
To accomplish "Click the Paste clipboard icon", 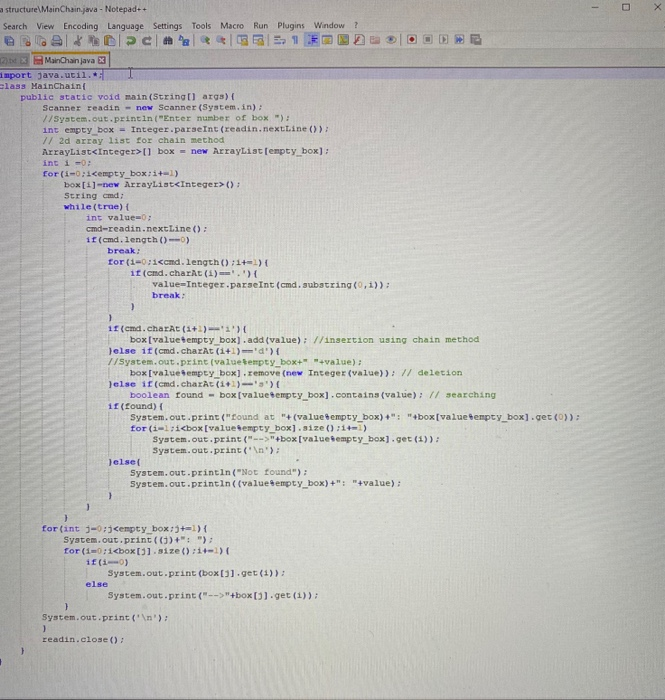I will pyautogui.click(x=109, y=41).
